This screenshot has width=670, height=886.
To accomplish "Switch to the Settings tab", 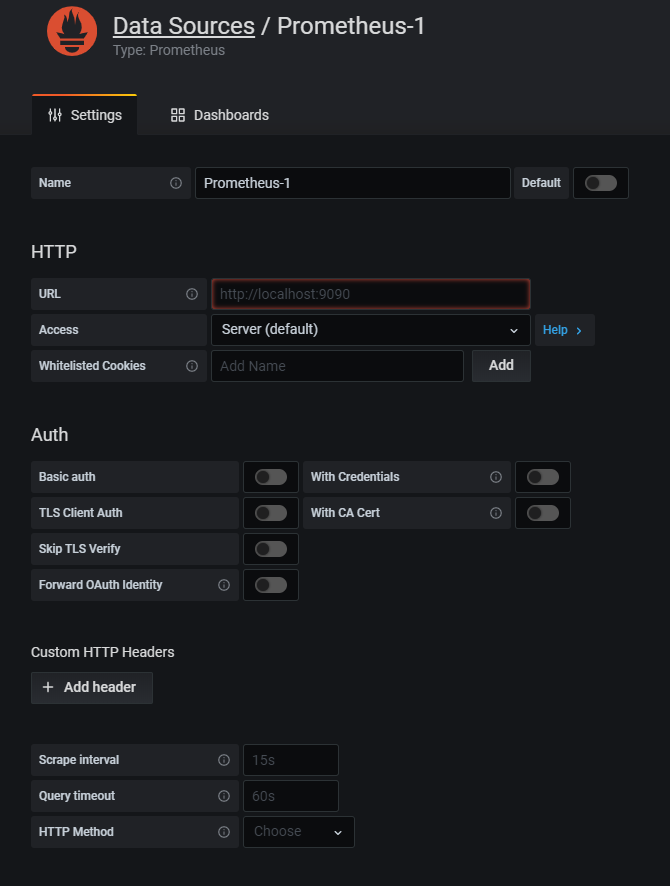I will 85,115.
